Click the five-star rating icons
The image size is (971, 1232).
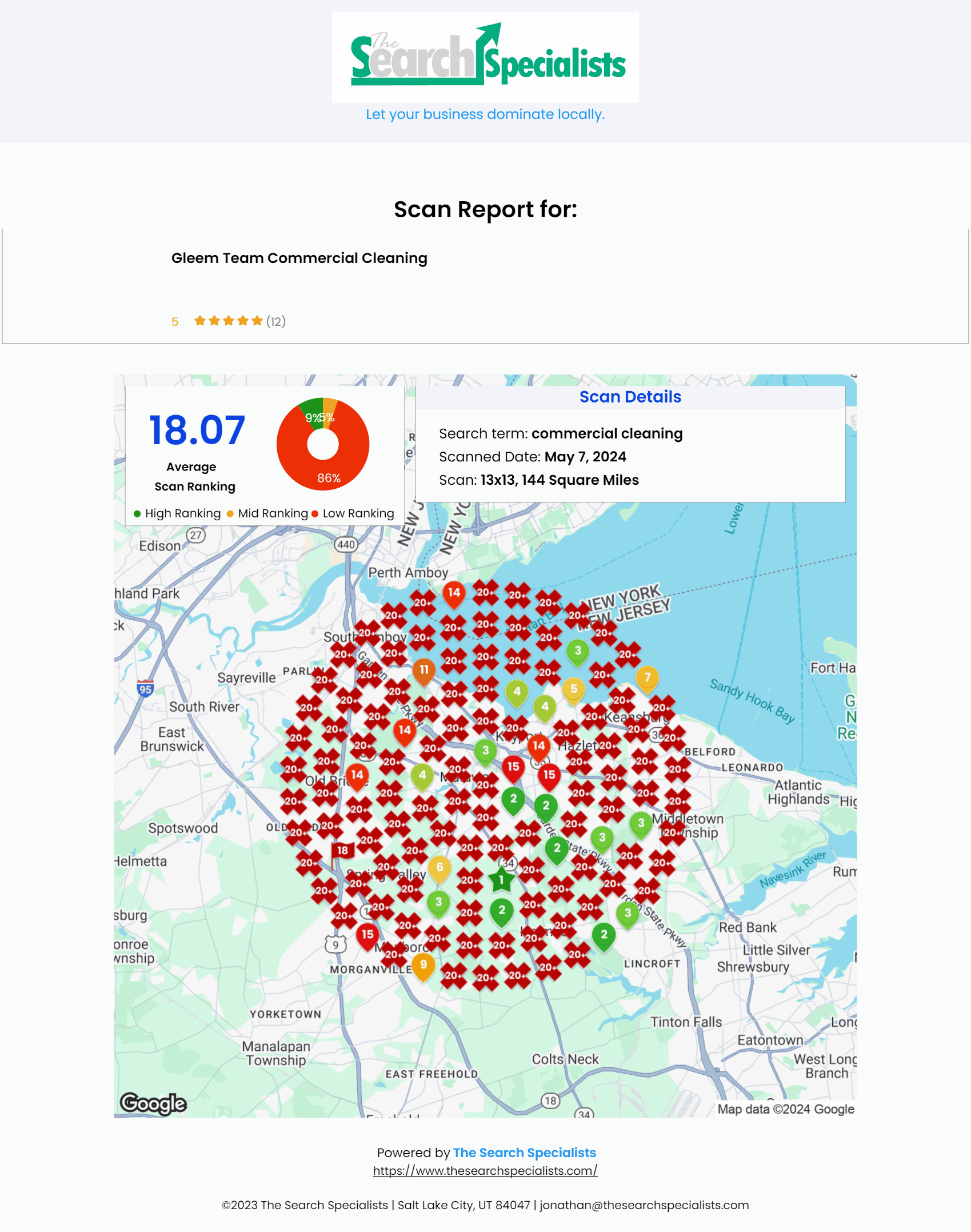[228, 321]
